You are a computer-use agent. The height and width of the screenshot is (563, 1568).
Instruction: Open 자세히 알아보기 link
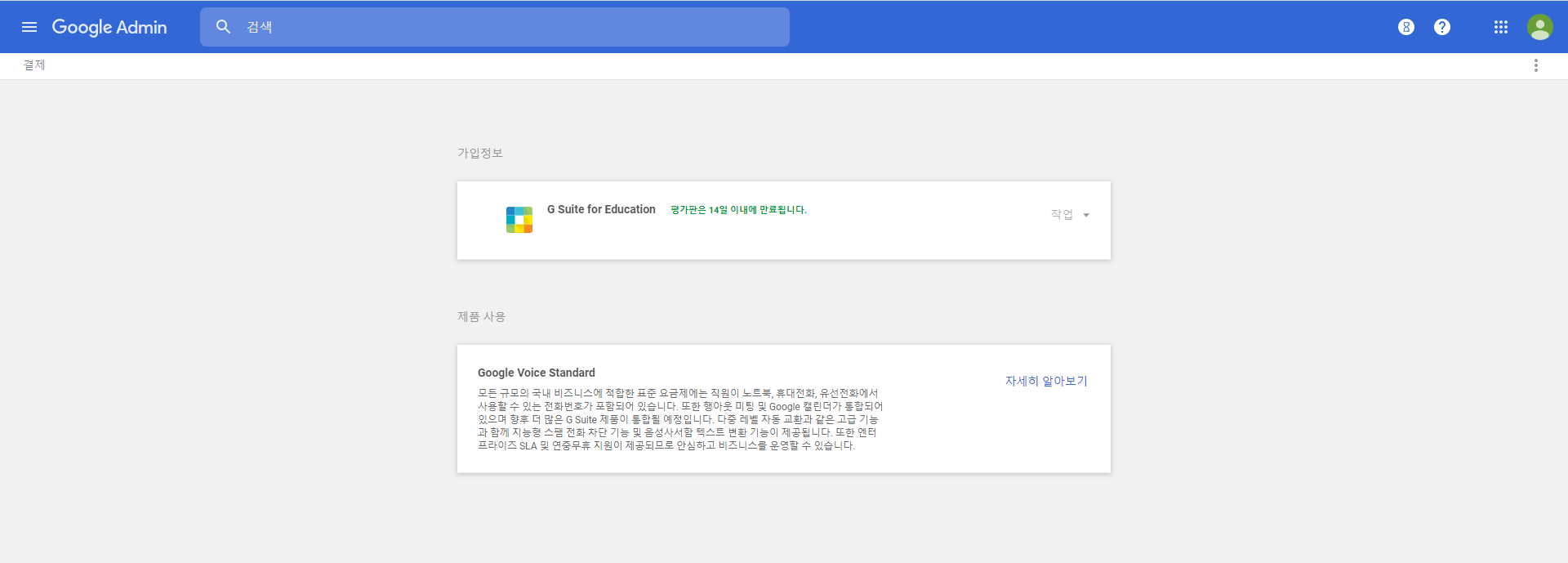click(x=1046, y=381)
